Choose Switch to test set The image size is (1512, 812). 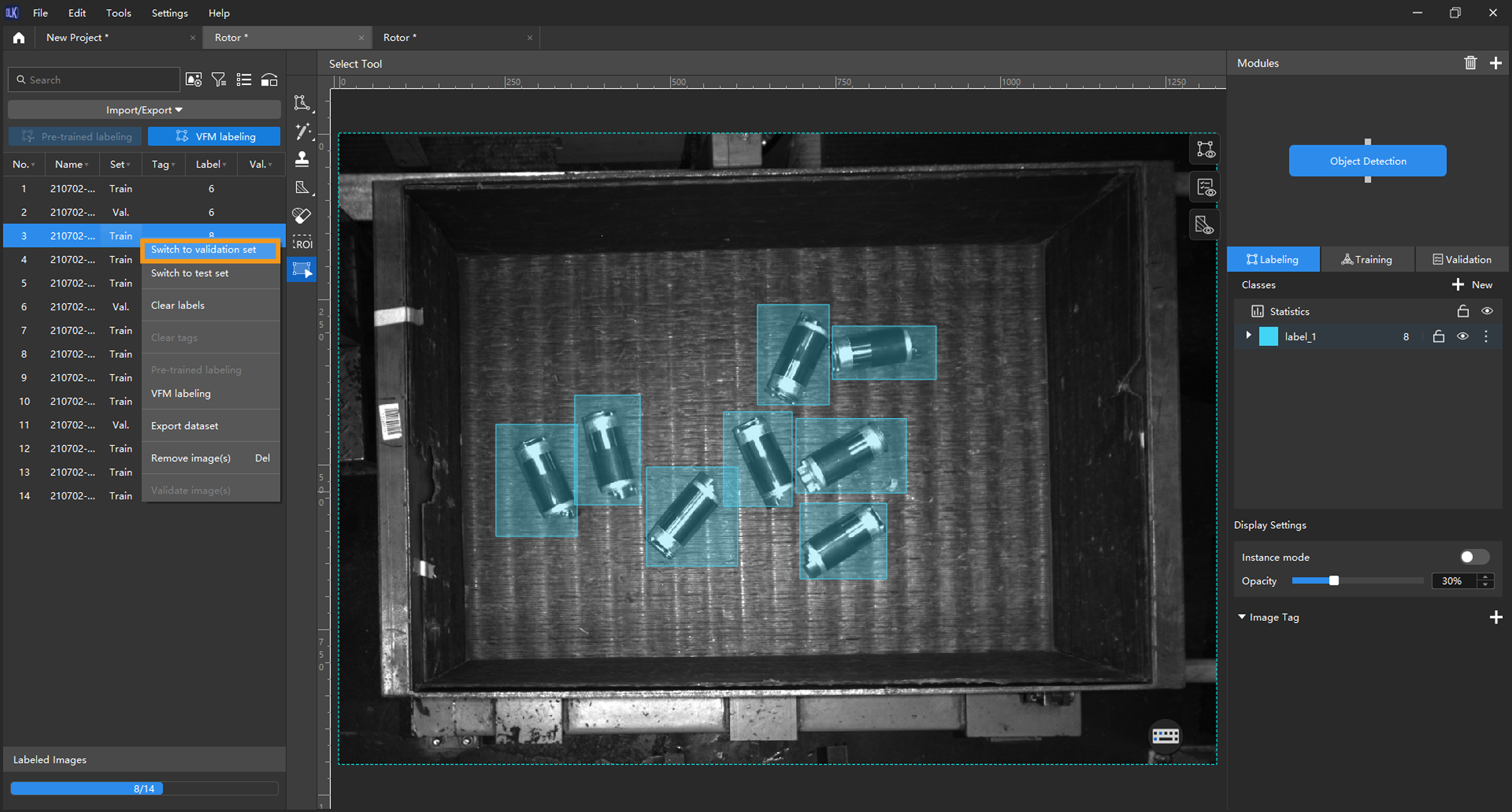point(210,273)
